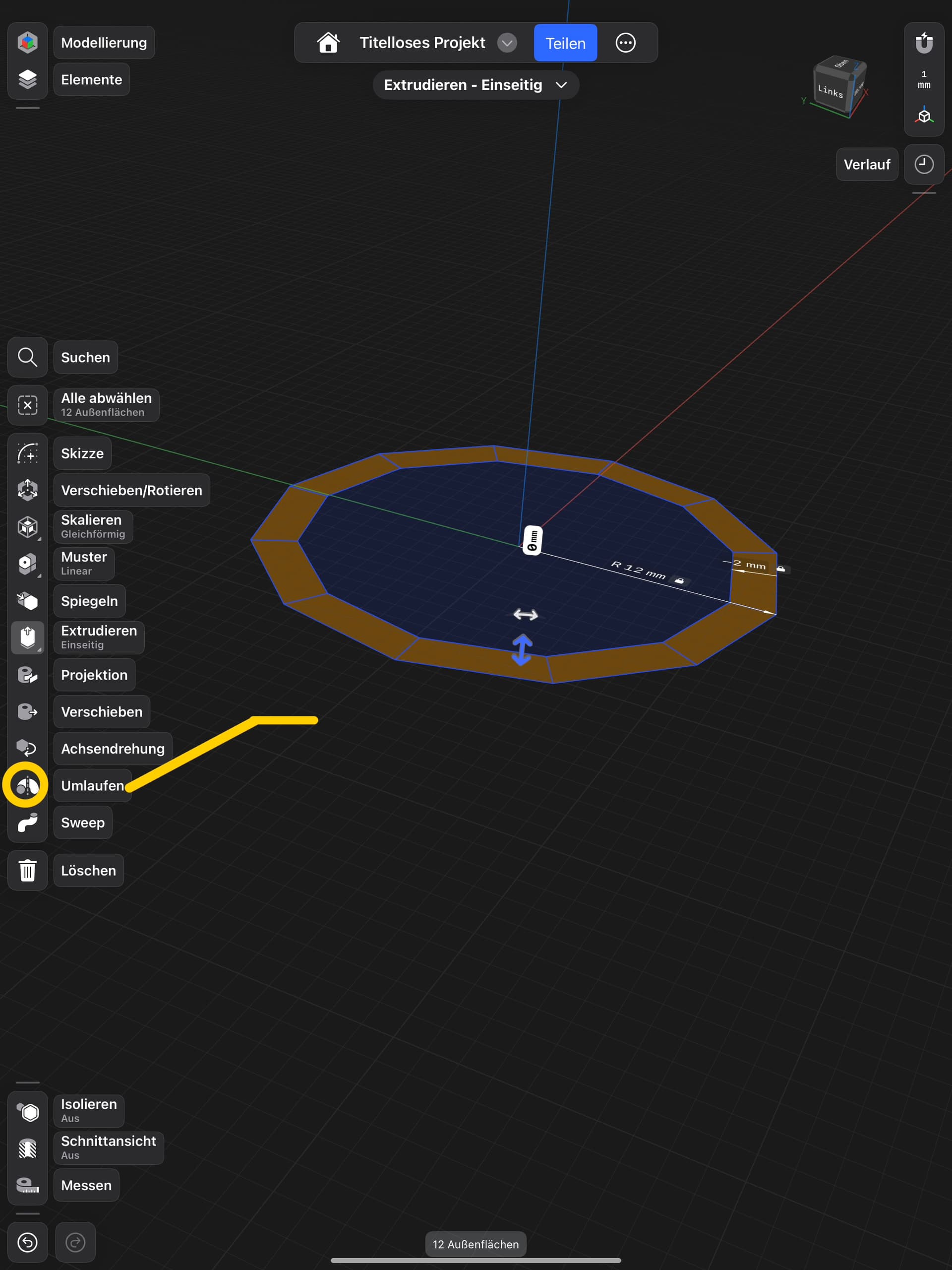Click the redo arrow icon
The image size is (952, 1270).
pos(75,1242)
